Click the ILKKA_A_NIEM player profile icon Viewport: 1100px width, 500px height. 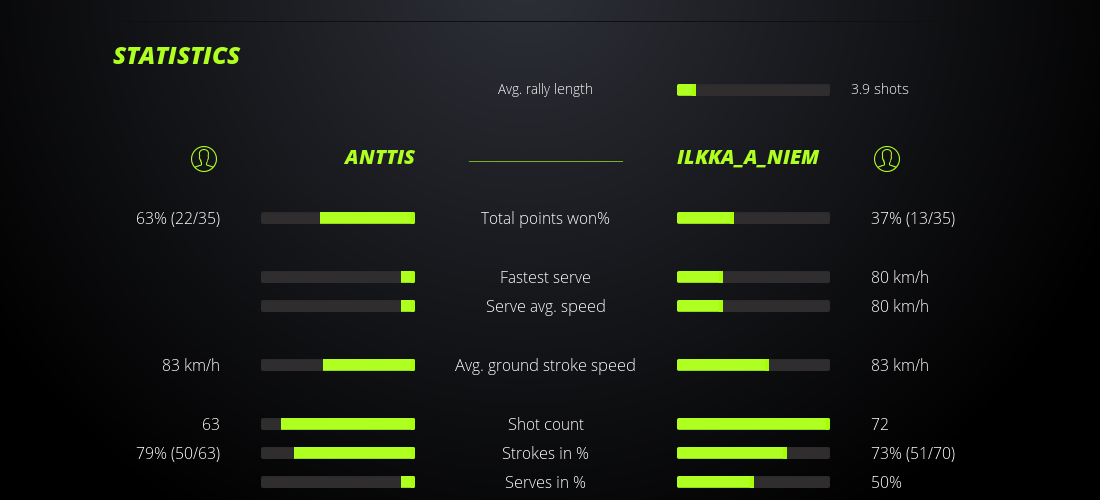pos(887,158)
